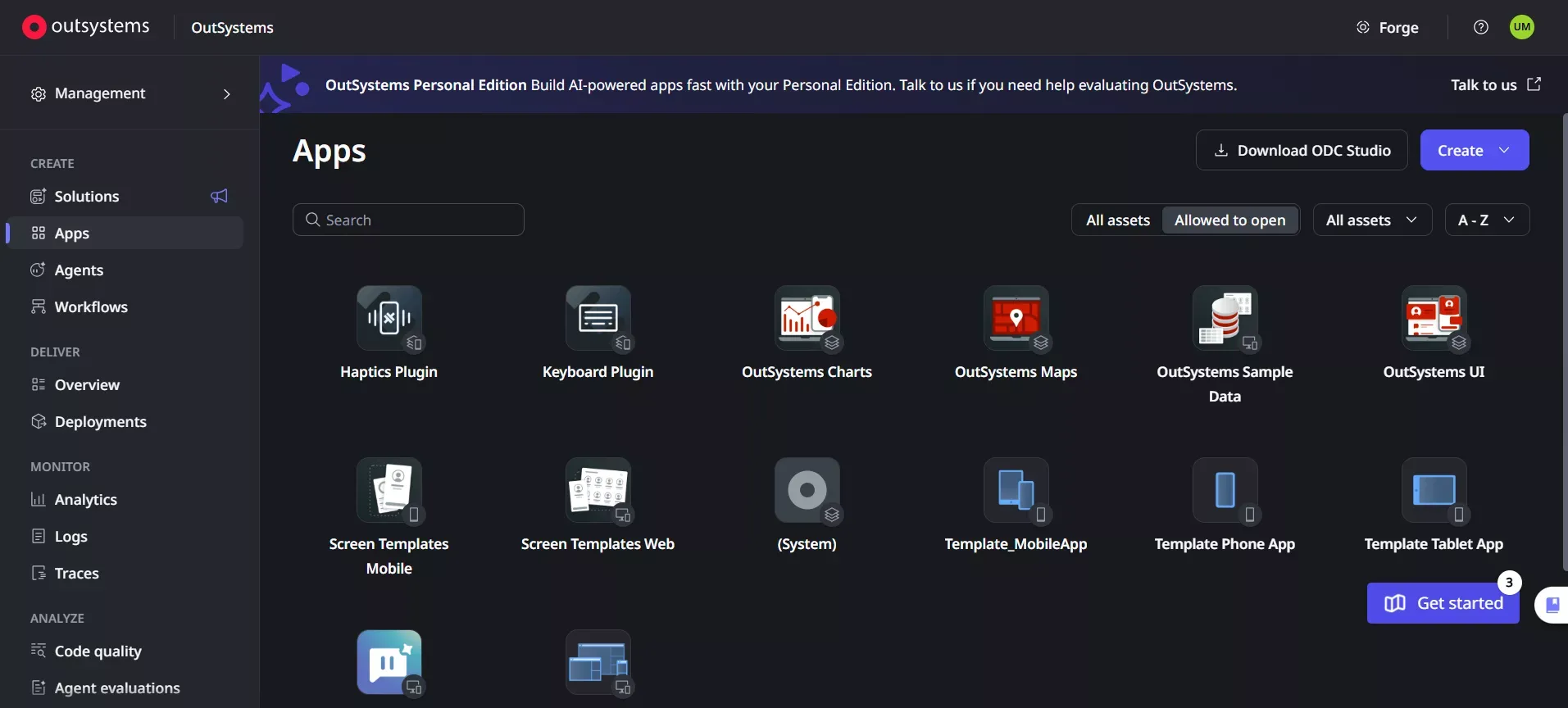Open the OutSystems Charts app icon
The image size is (1568, 708).
pyautogui.click(x=807, y=318)
